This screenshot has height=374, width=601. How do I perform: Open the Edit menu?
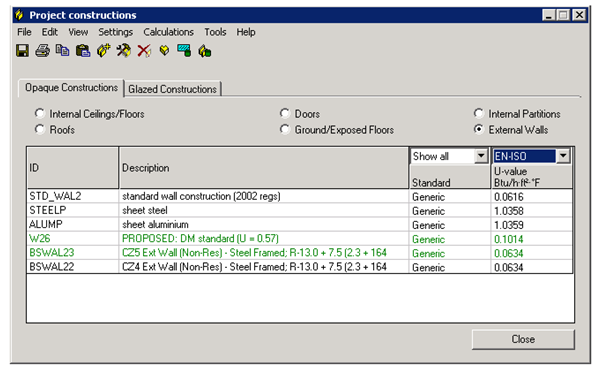pyautogui.click(x=50, y=32)
